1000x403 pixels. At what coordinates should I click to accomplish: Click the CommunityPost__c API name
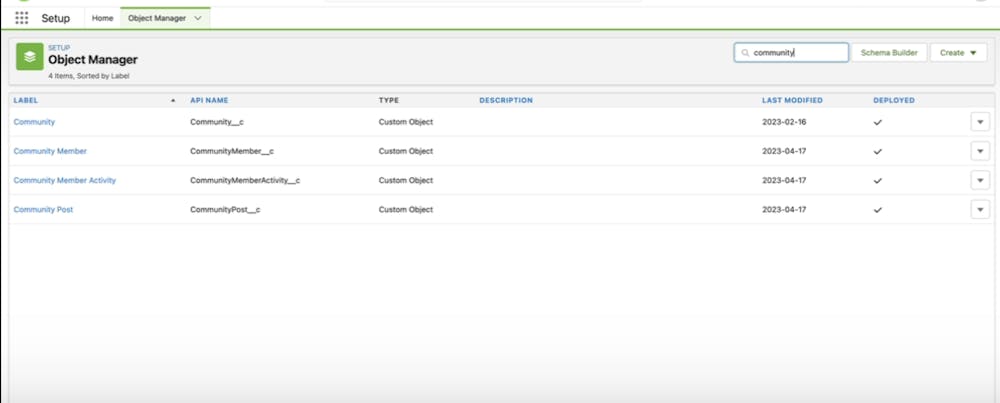(x=225, y=210)
